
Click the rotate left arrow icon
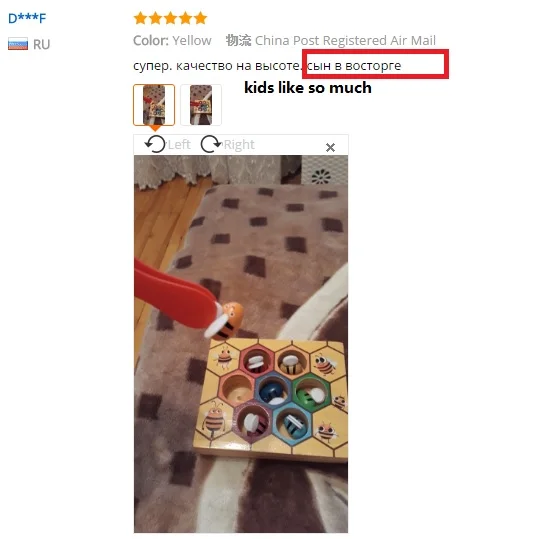coord(155,144)
